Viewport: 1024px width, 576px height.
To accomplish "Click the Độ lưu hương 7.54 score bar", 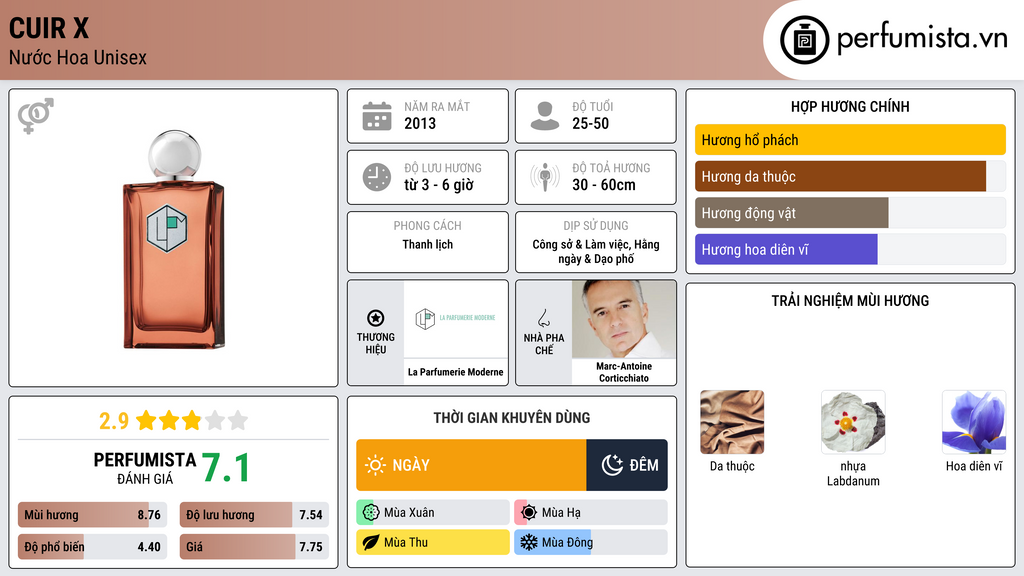I will [254, 515].
